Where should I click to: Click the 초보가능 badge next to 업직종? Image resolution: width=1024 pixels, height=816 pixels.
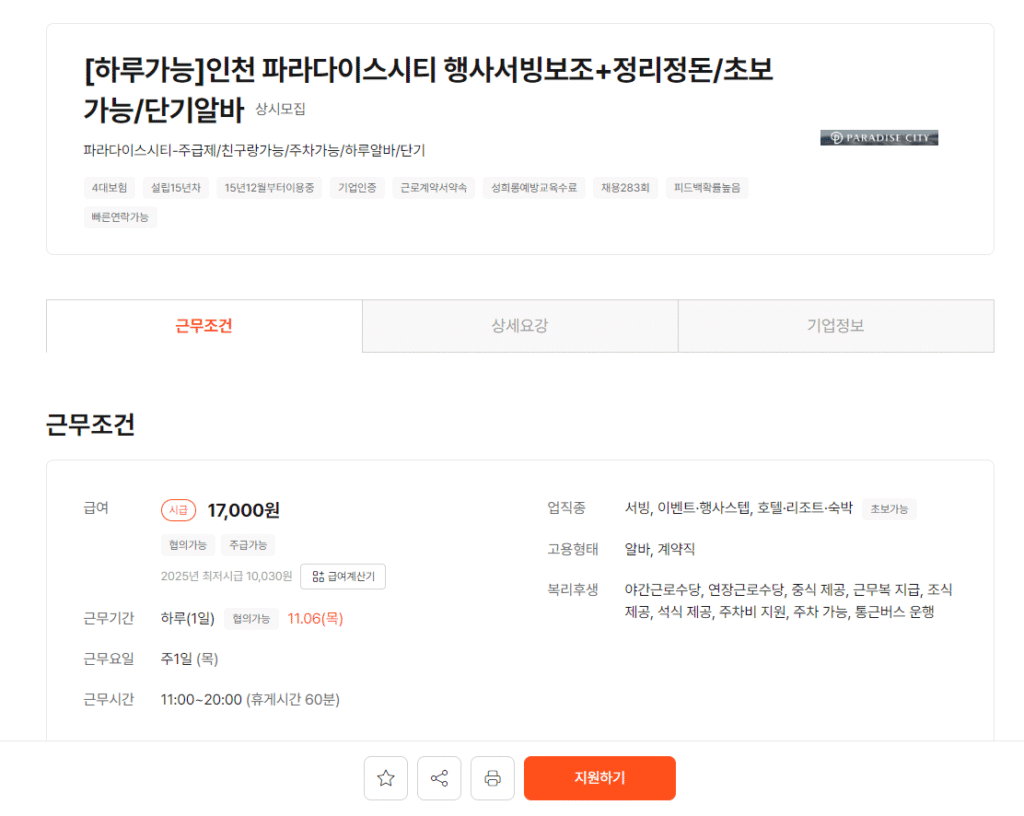888,508
